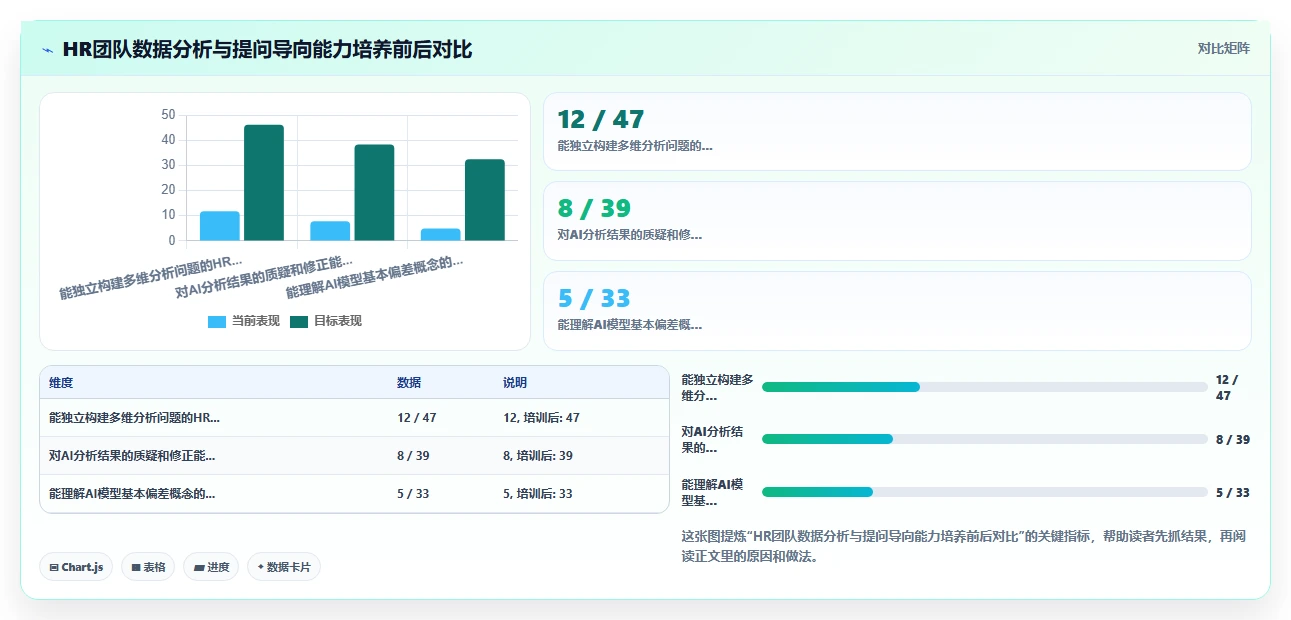
Task: Click the tallest light blue chart bar
Action: coord(220,226)
